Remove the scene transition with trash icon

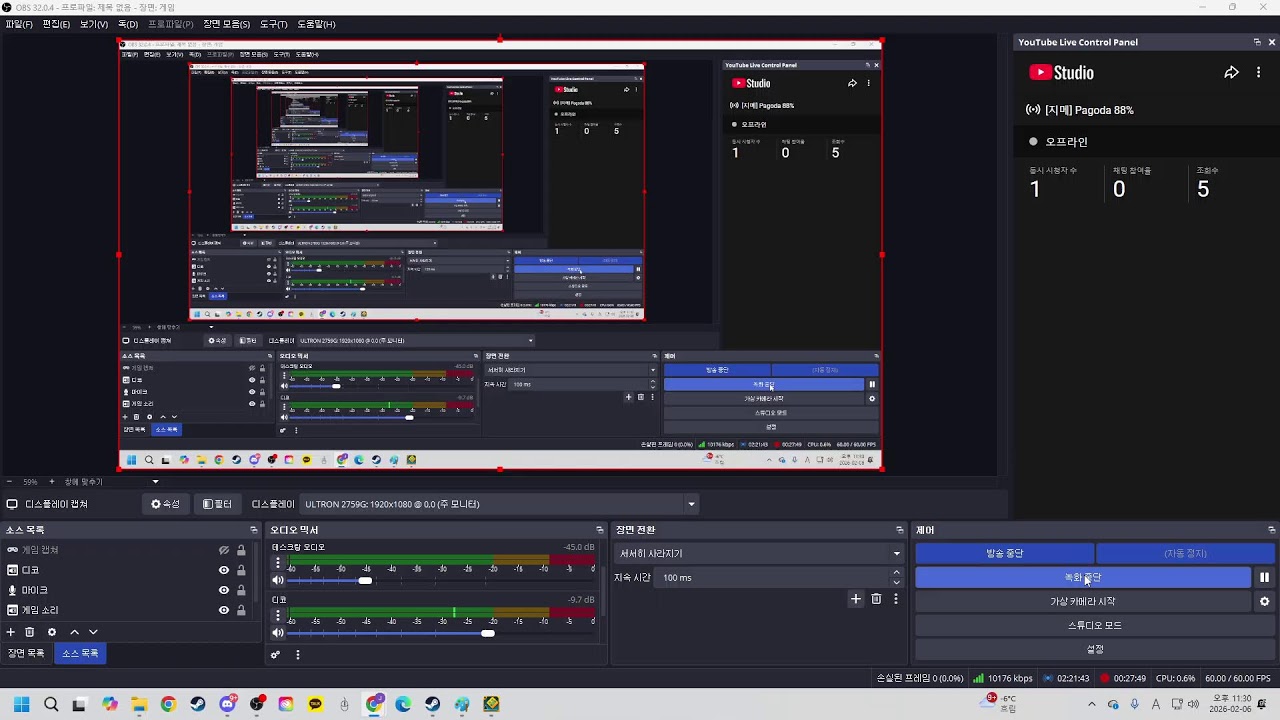[x=876, y=599]
